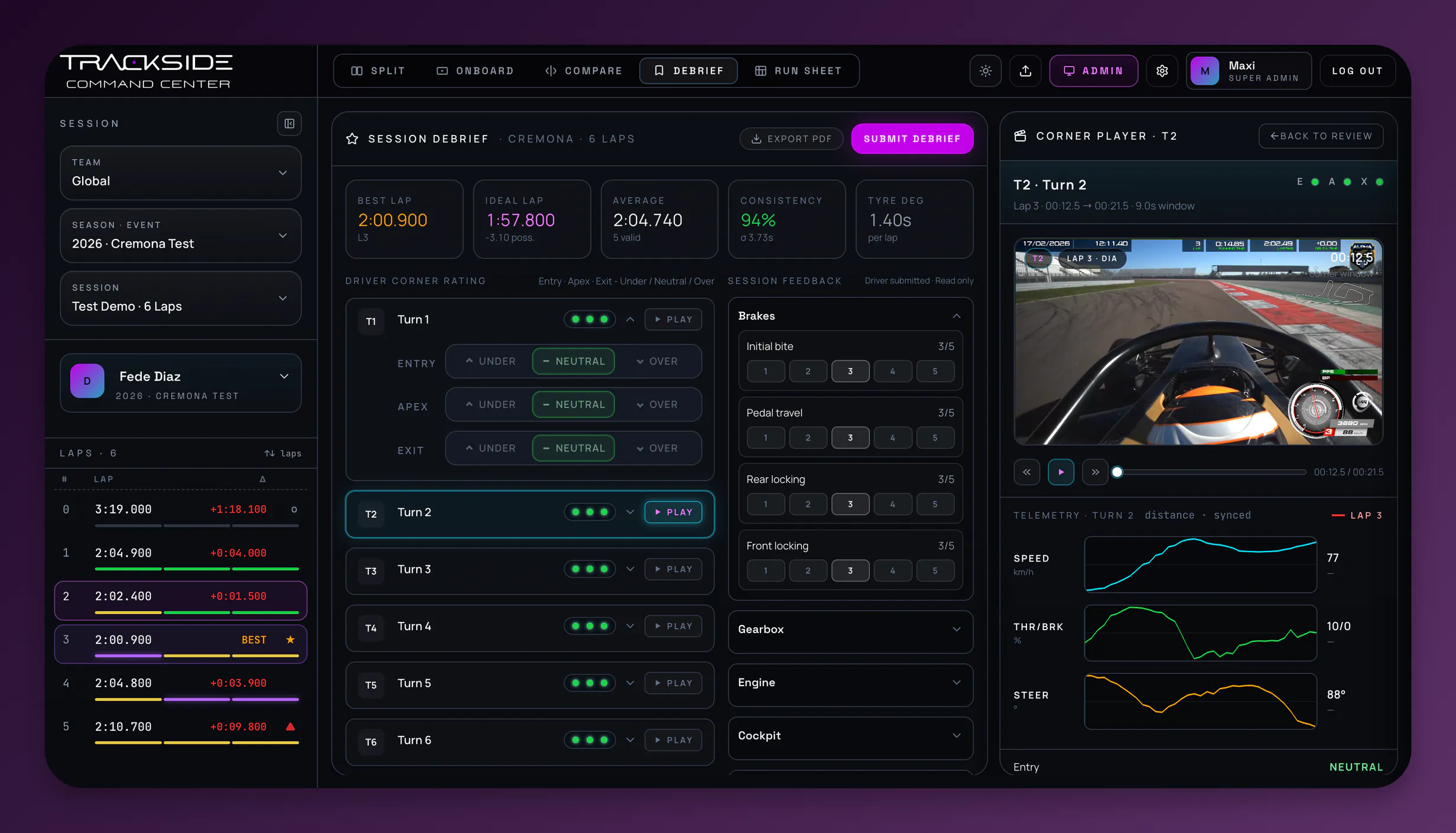
Task: Collapse the Brakes feedback section
Action: point(957,316)
